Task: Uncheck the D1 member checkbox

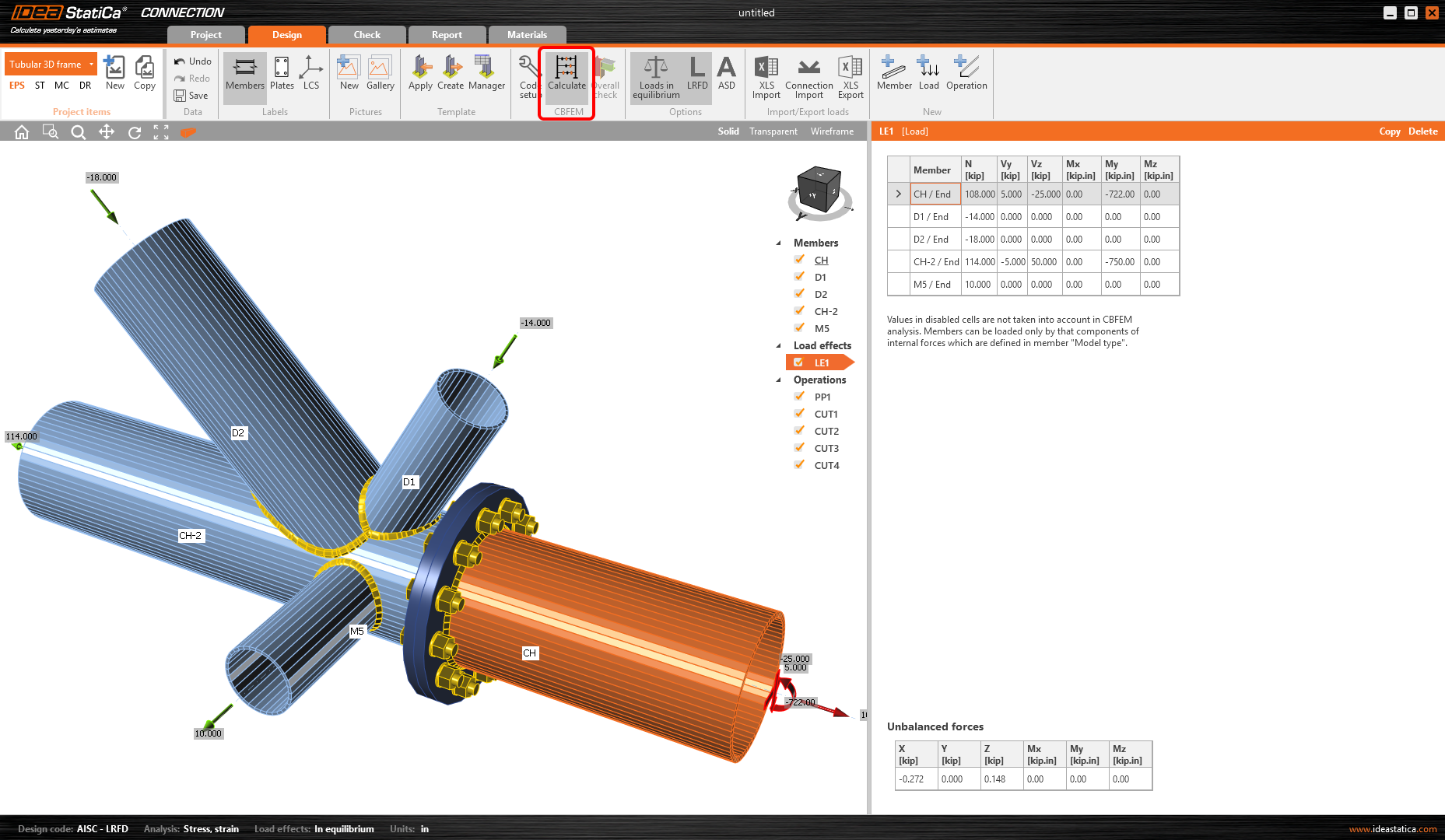Action: (x=799, y=277)
